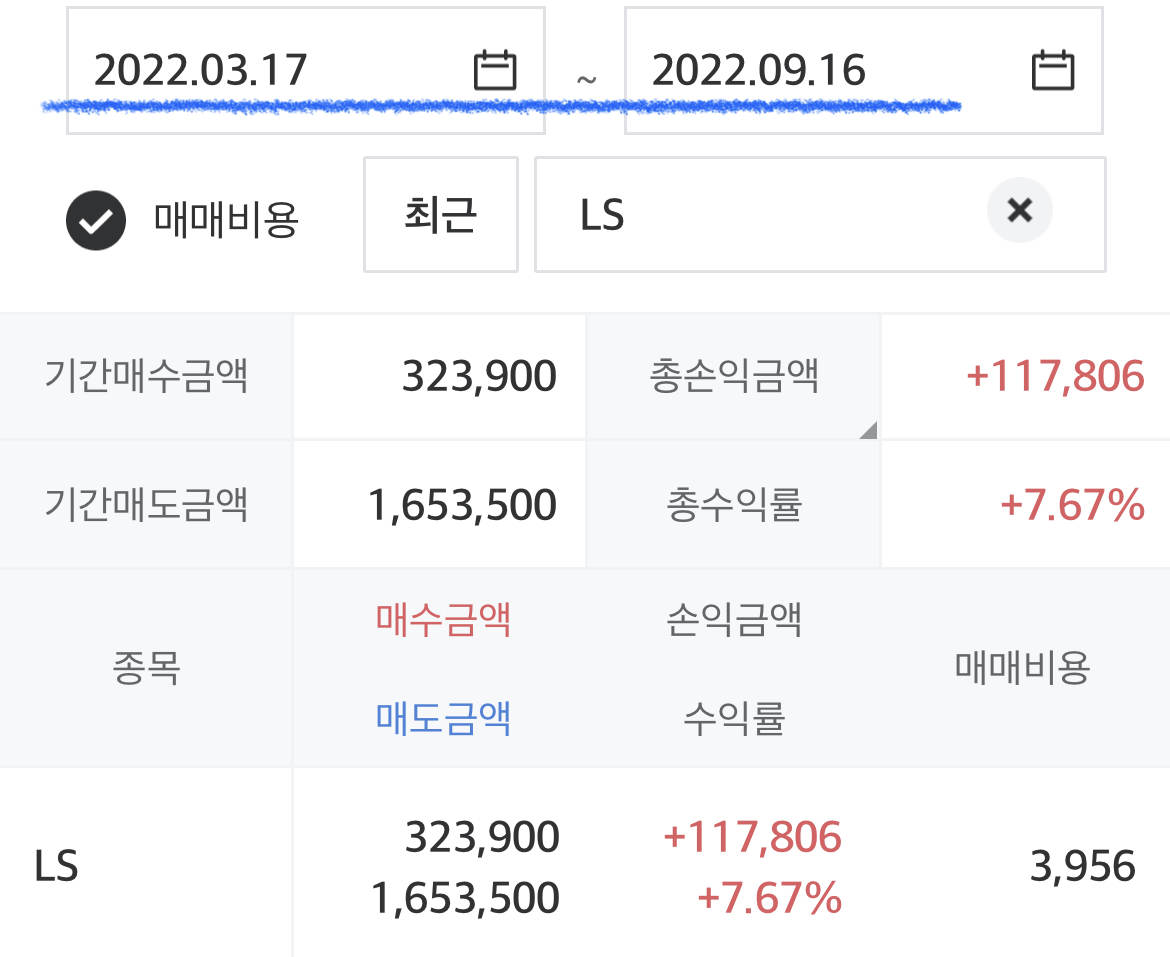Click the LS stock search field
1170x957 pixels.
pos(820,215)
